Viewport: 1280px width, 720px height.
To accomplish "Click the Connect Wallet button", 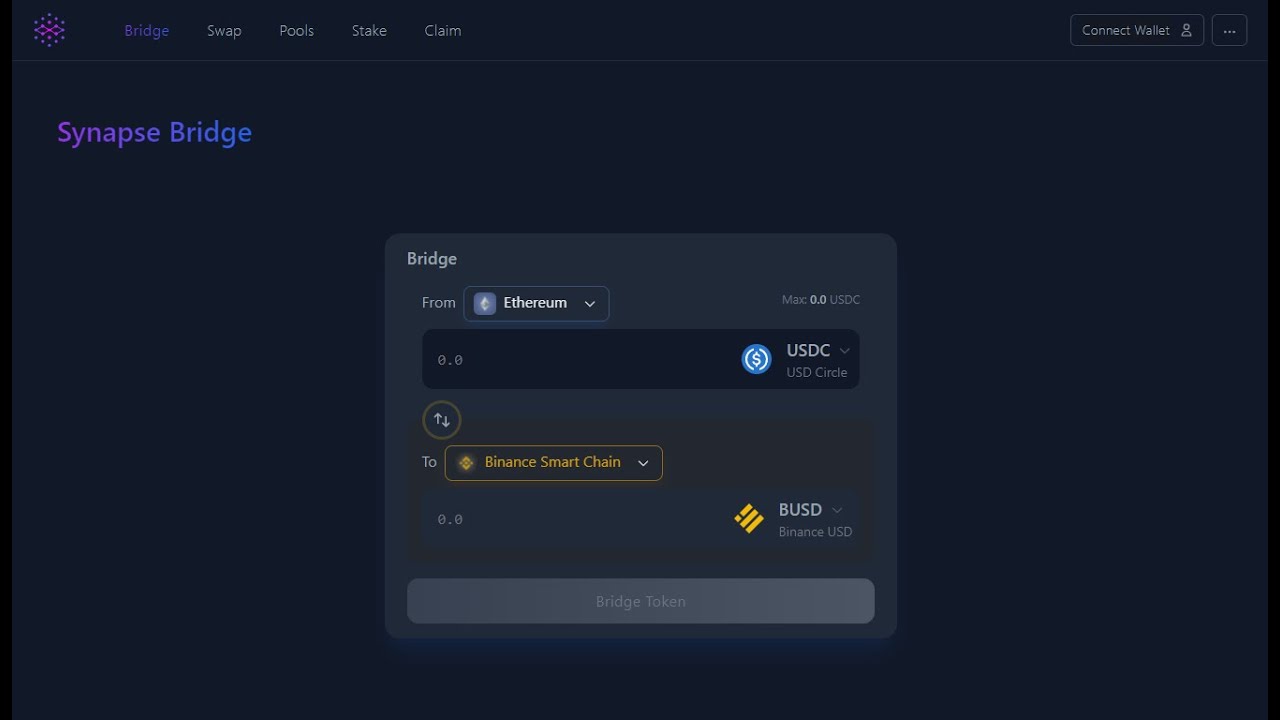I will coord(1137,30).
